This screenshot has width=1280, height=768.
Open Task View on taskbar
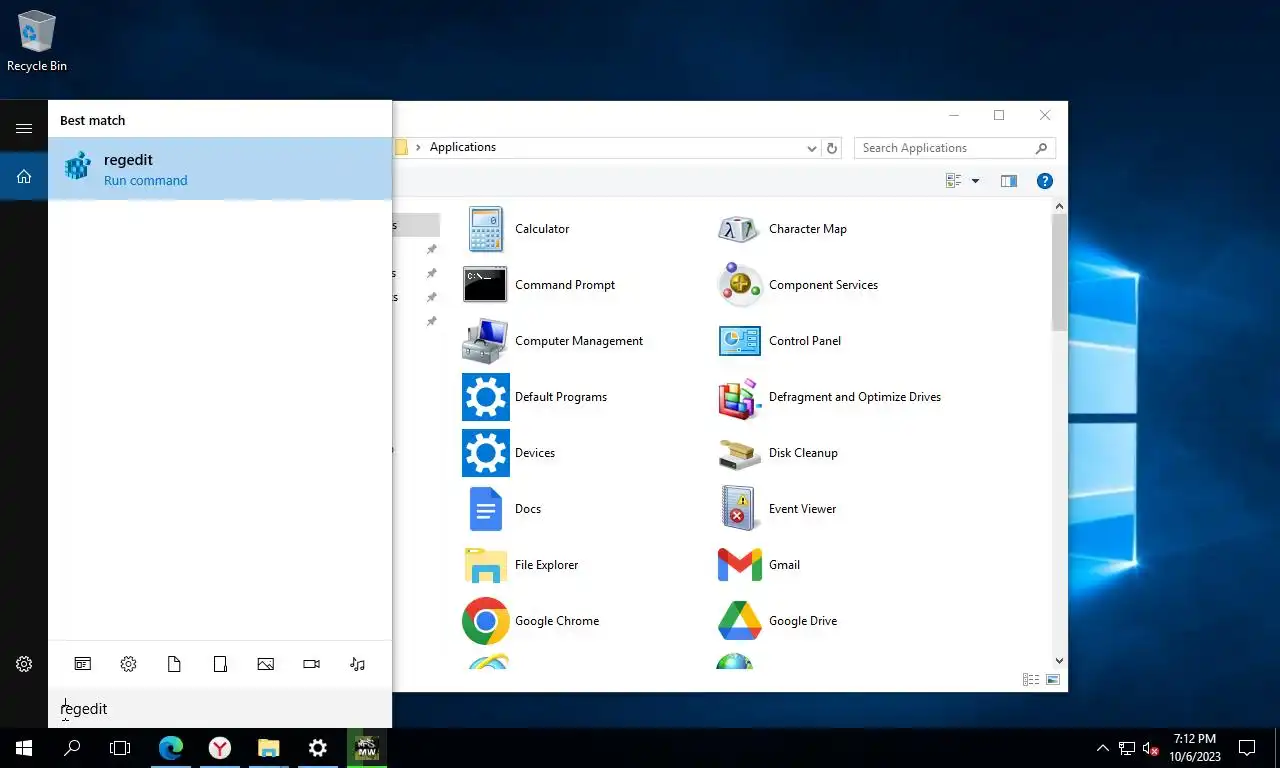[x=120, y=748]
